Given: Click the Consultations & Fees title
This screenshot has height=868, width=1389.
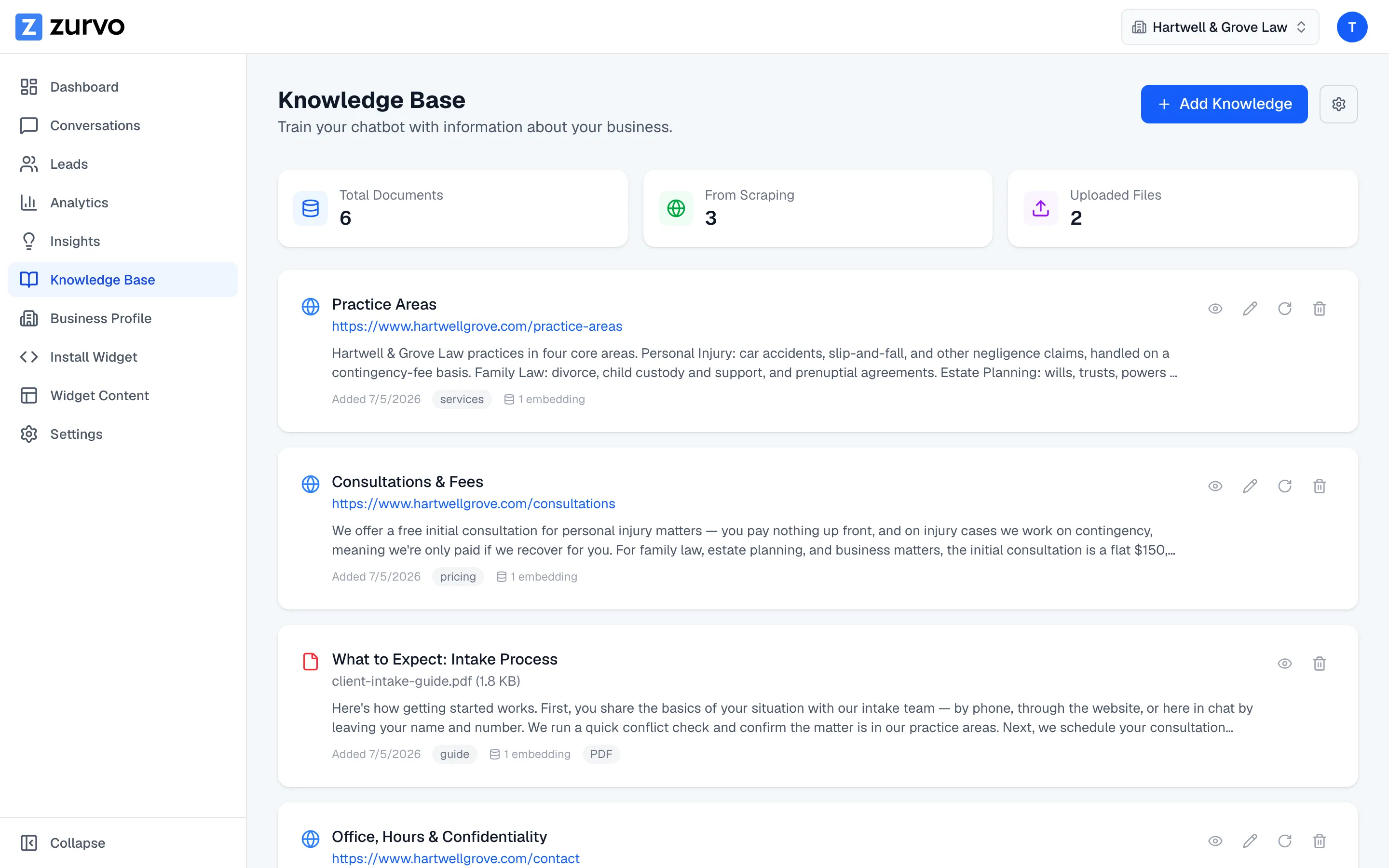Looking at the screenshot, I should [408, 482].
